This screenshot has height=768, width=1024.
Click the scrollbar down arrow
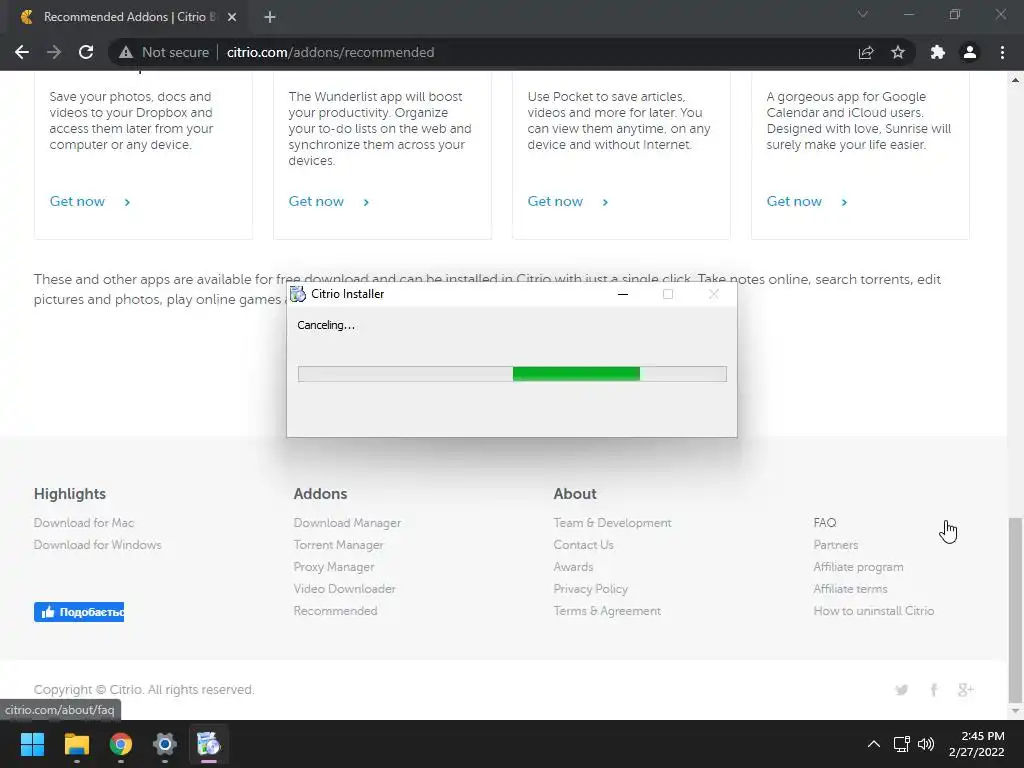pyautogui.click(x=1015, y=711)
